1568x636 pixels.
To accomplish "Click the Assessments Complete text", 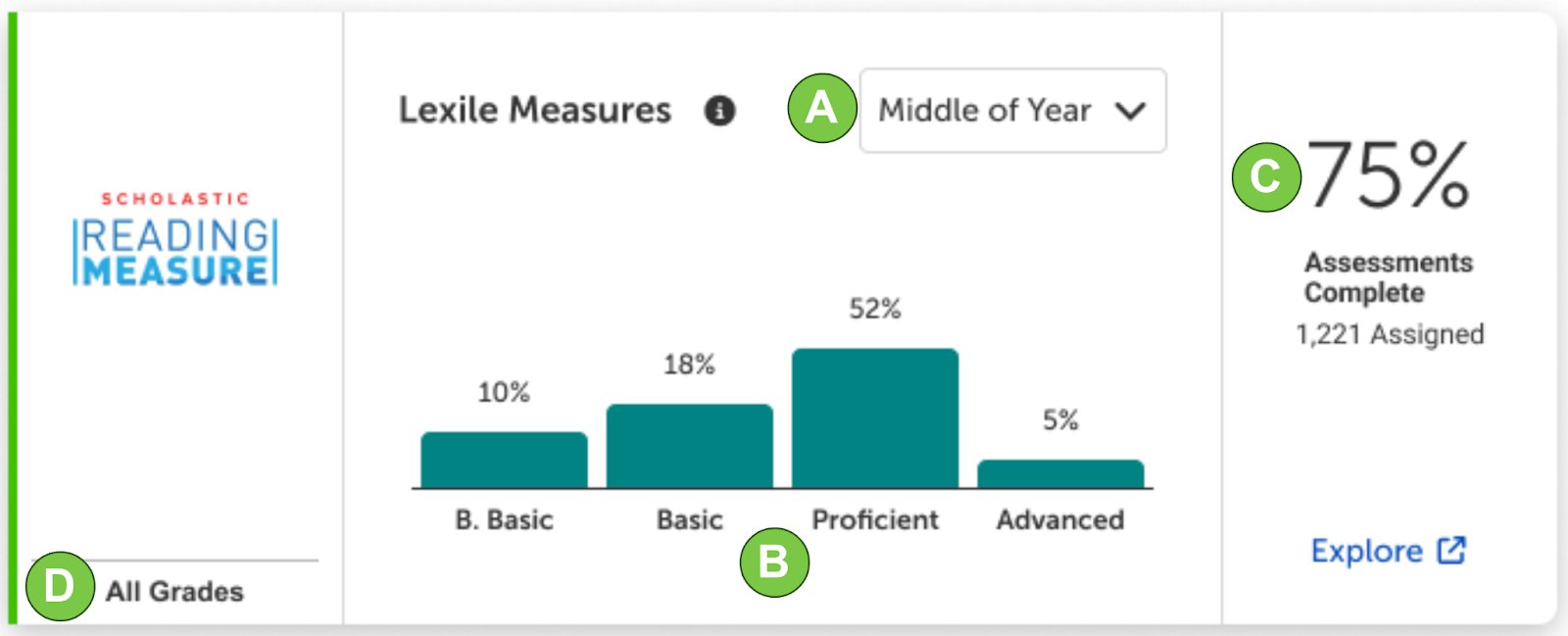I will click(x=1389, y=277).
